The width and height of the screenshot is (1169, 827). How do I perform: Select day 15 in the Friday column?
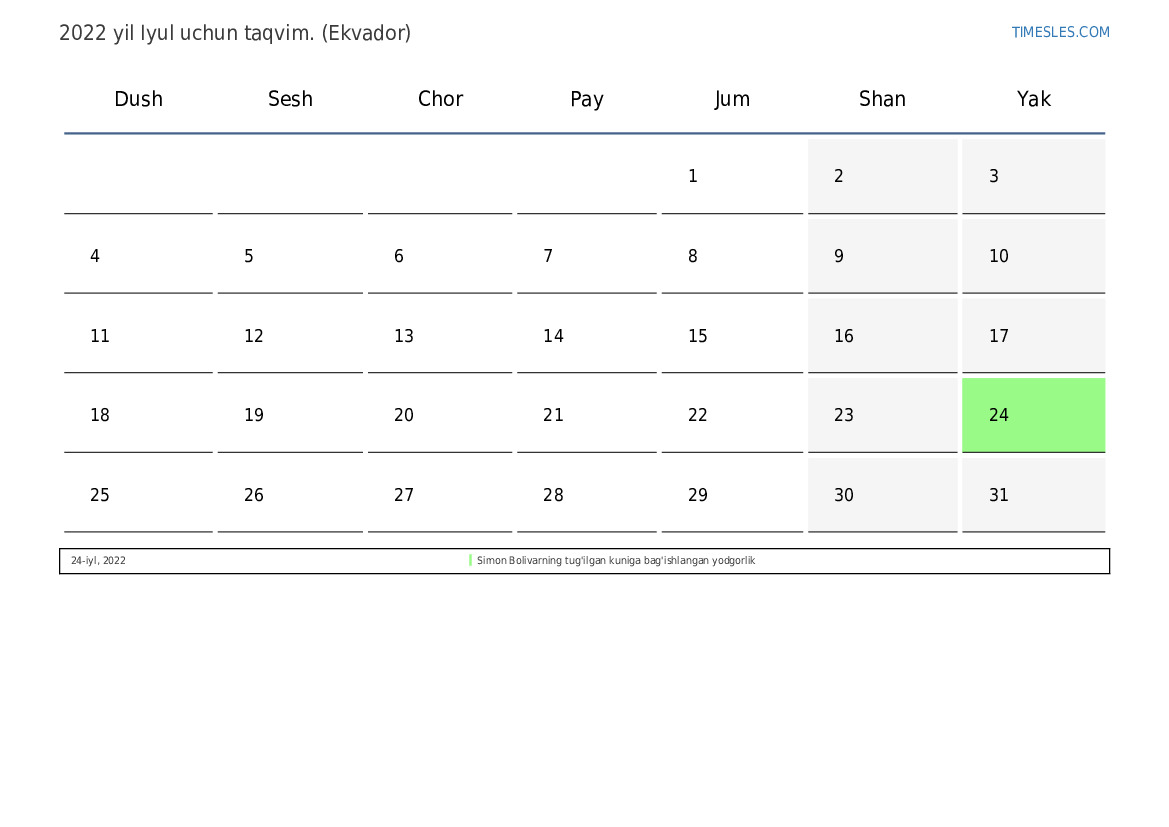[x=732, y=336]
